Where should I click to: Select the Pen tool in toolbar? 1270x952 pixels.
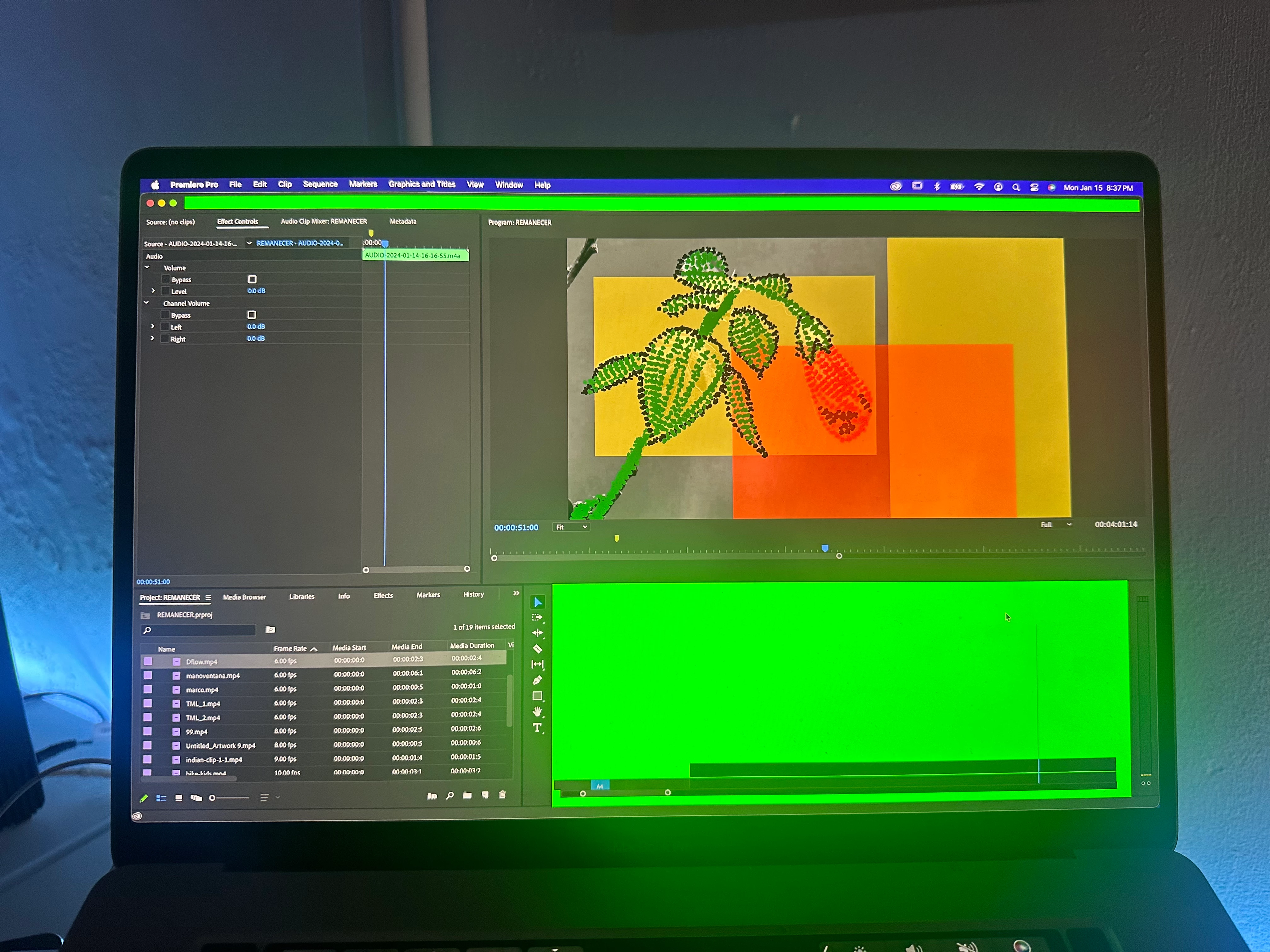[537, 681]
